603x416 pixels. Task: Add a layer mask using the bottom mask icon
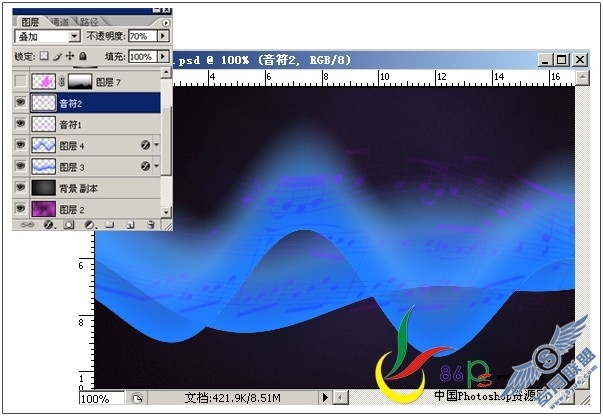[x=69, y=225]
